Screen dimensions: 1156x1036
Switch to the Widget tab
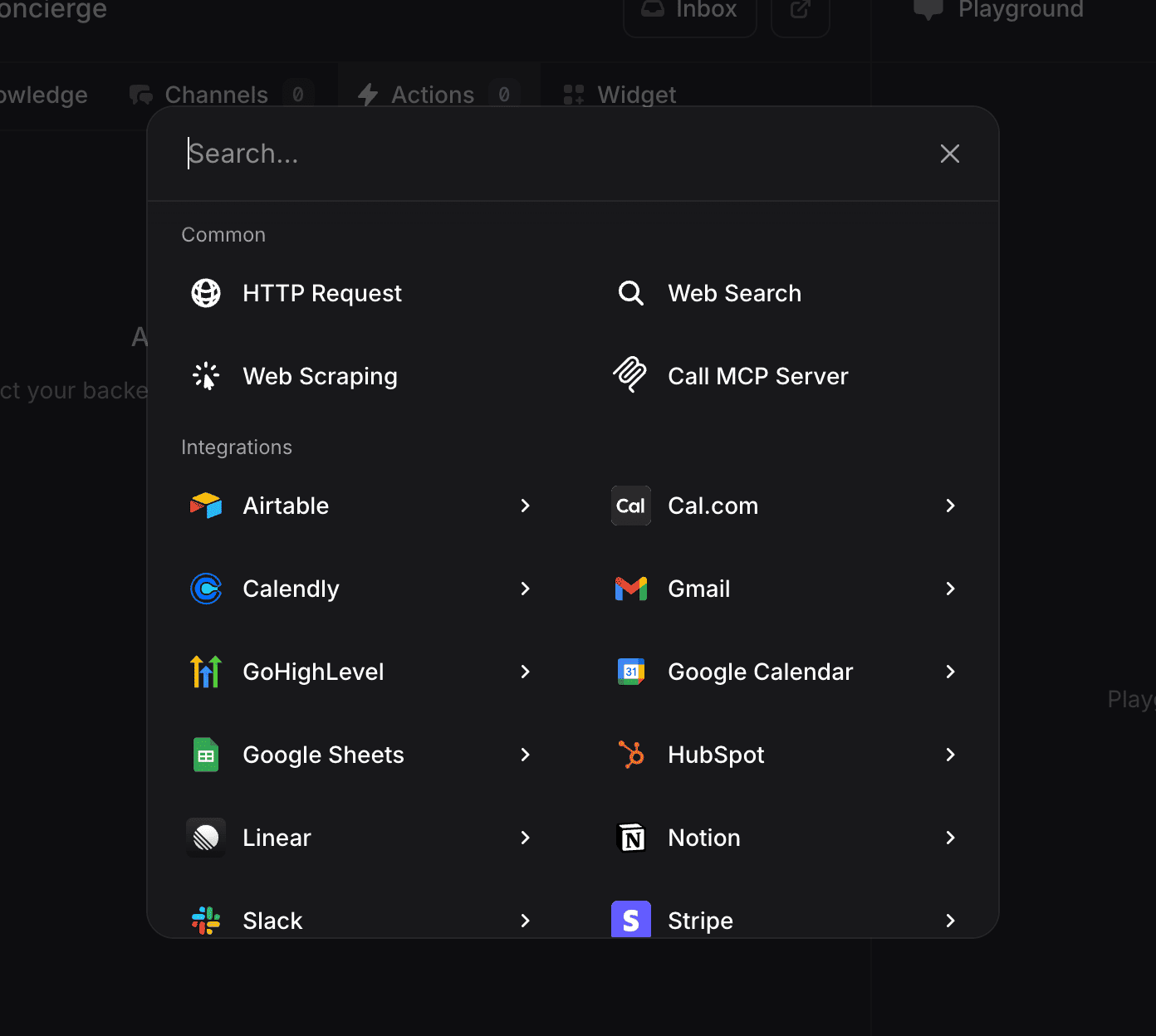click(x=619, y=94)
